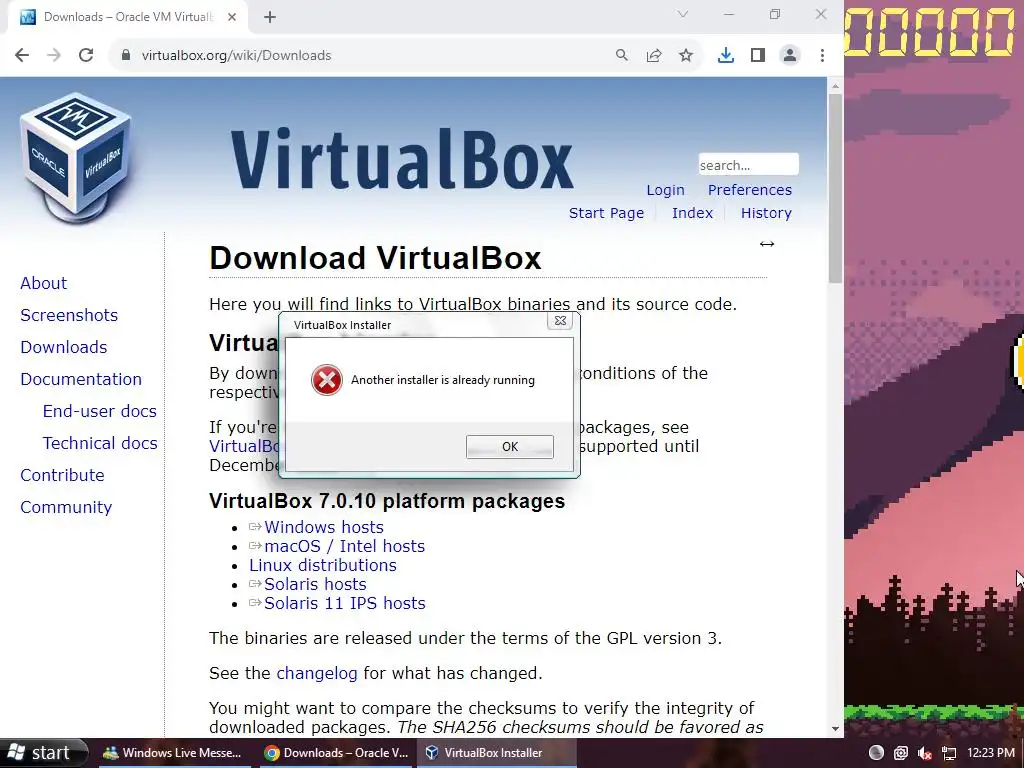Click OK in the VirtualBox Installer dialog
1024x768 pixels.
tap(509, 447)
